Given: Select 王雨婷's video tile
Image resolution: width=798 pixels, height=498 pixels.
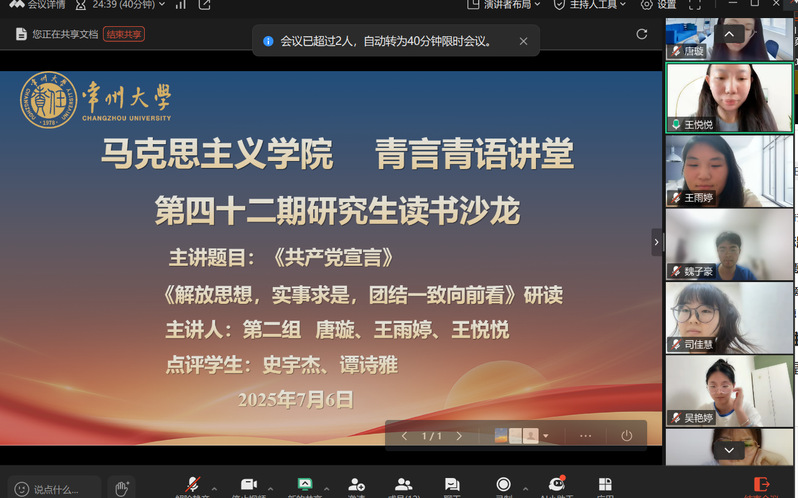Looking at the screenshot, I should point(729,171).
